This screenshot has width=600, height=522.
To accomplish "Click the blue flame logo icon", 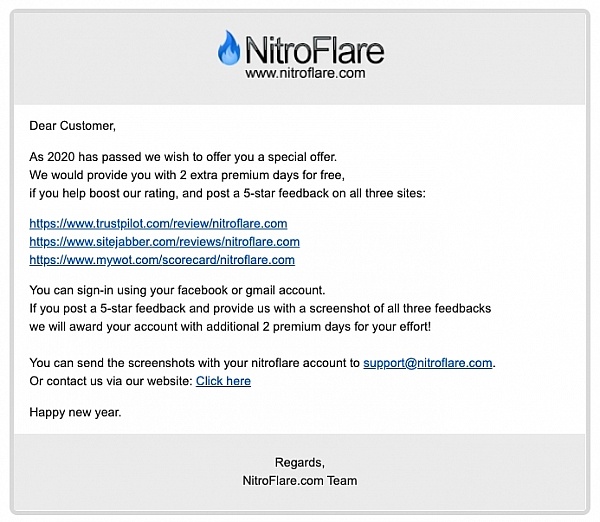I will point(229,48).
